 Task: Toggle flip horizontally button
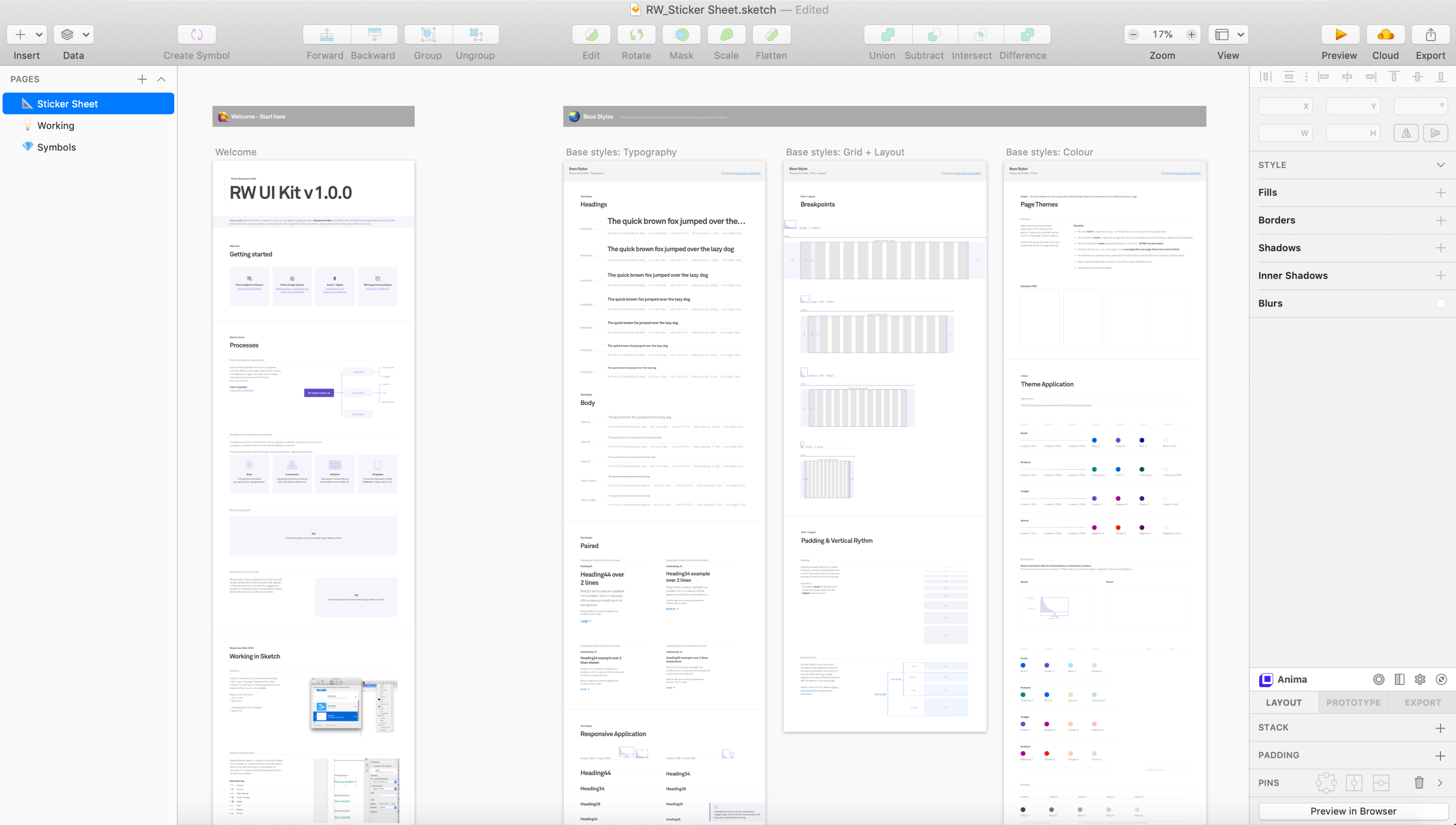[x=1406, y=133]
